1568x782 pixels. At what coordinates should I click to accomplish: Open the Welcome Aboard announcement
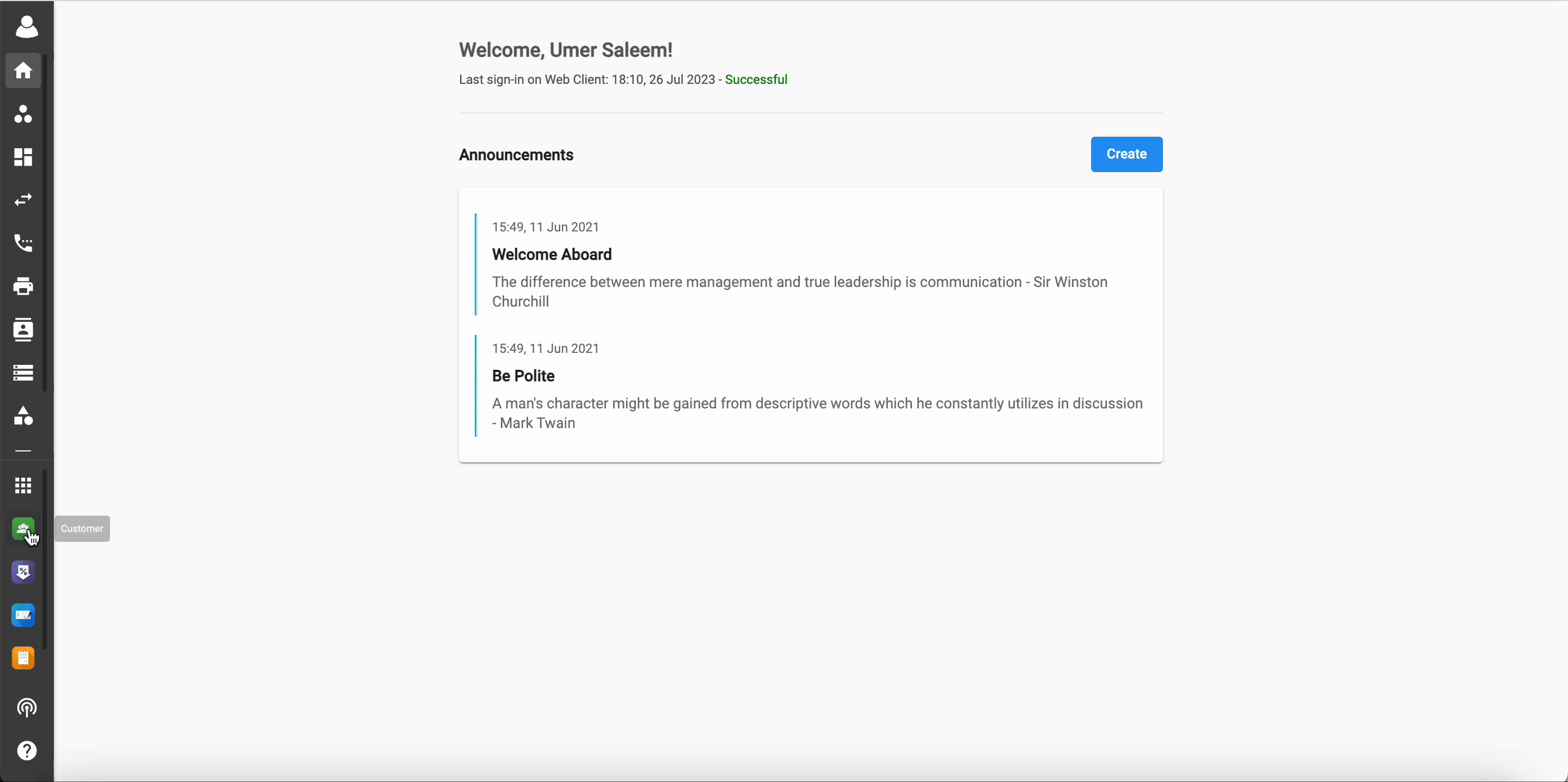click(x=552, y=254)
